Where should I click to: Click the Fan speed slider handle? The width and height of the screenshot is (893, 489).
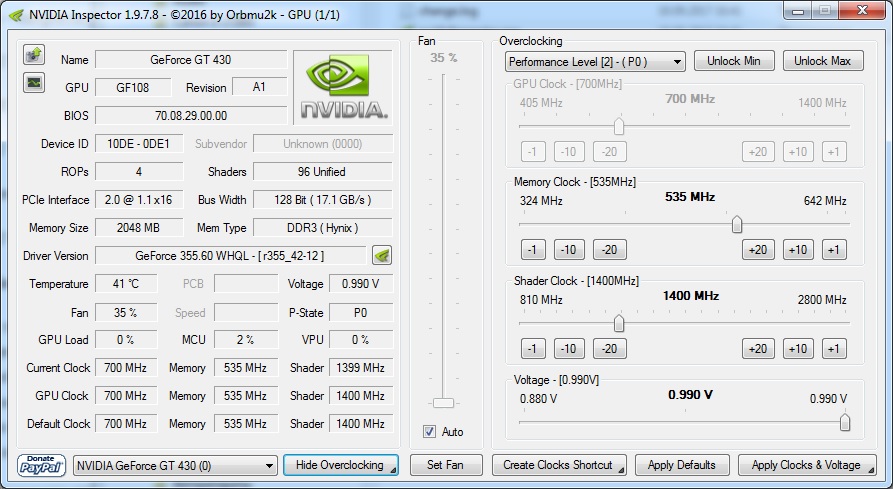coord(443,403)
